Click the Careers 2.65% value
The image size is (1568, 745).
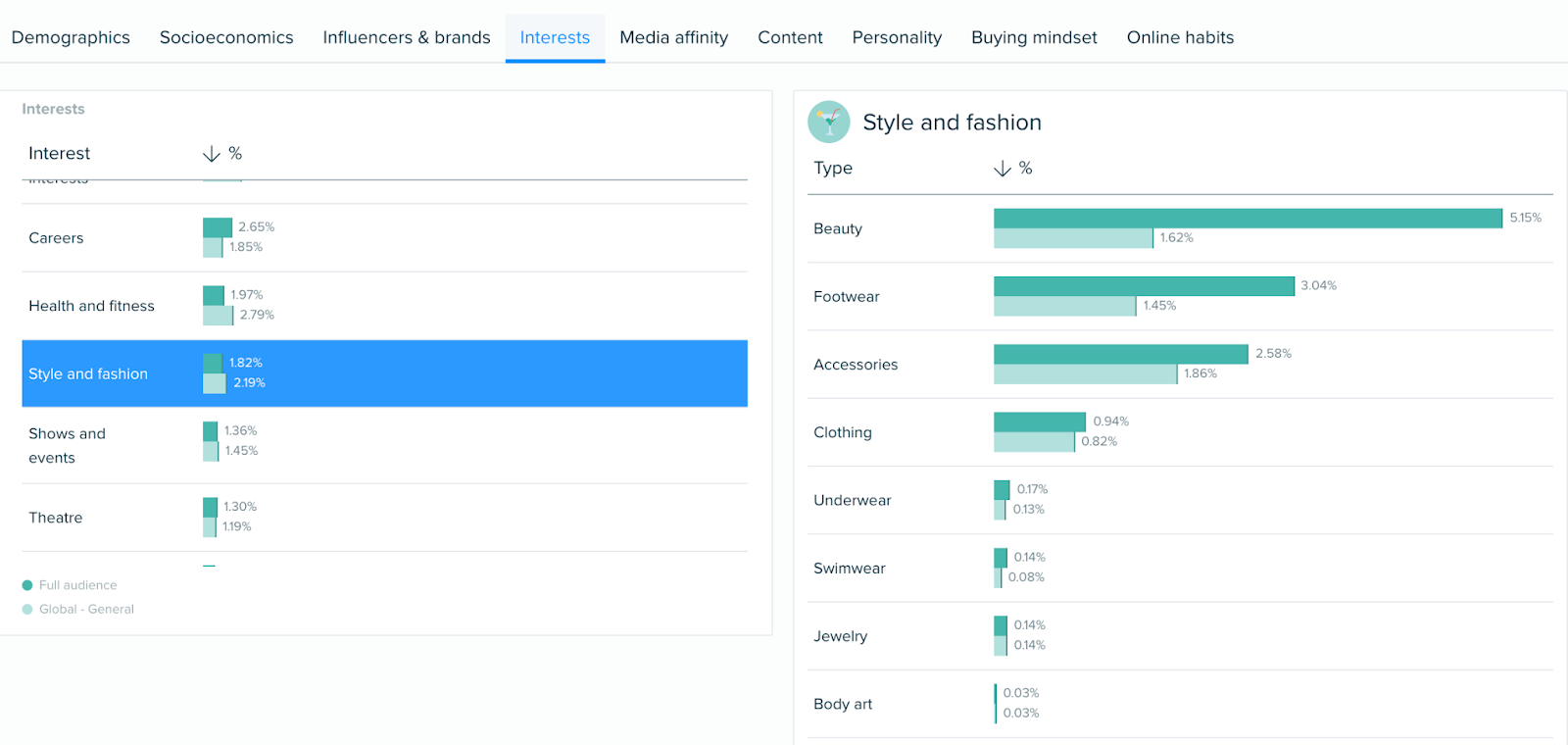click(x=257, y=226)
